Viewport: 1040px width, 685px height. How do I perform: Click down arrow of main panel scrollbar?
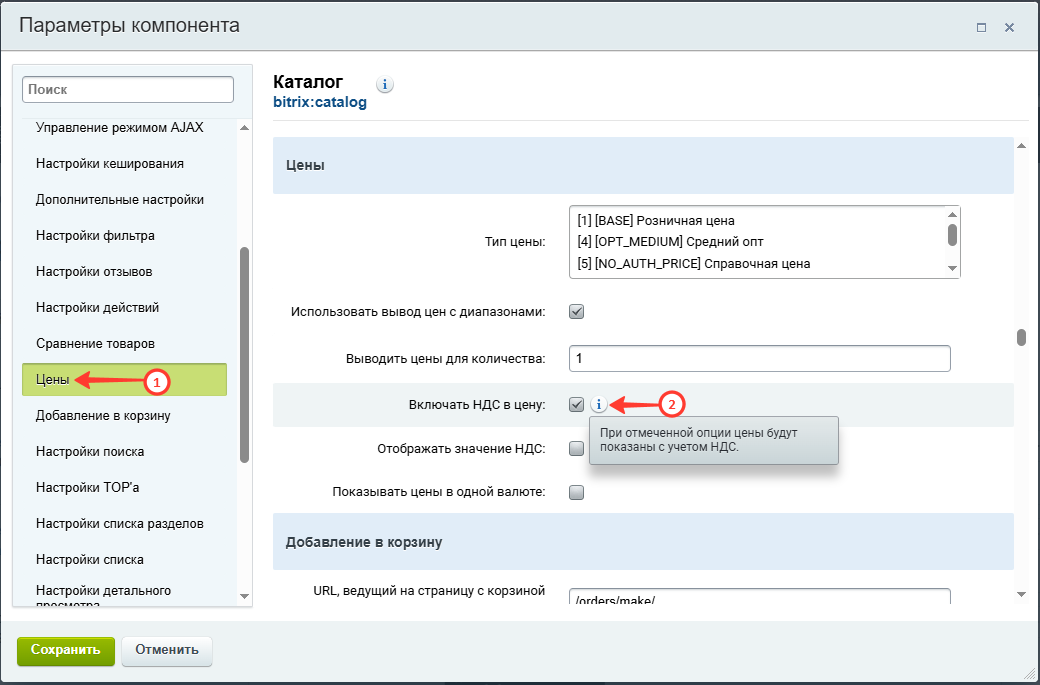coord(1021,595)
